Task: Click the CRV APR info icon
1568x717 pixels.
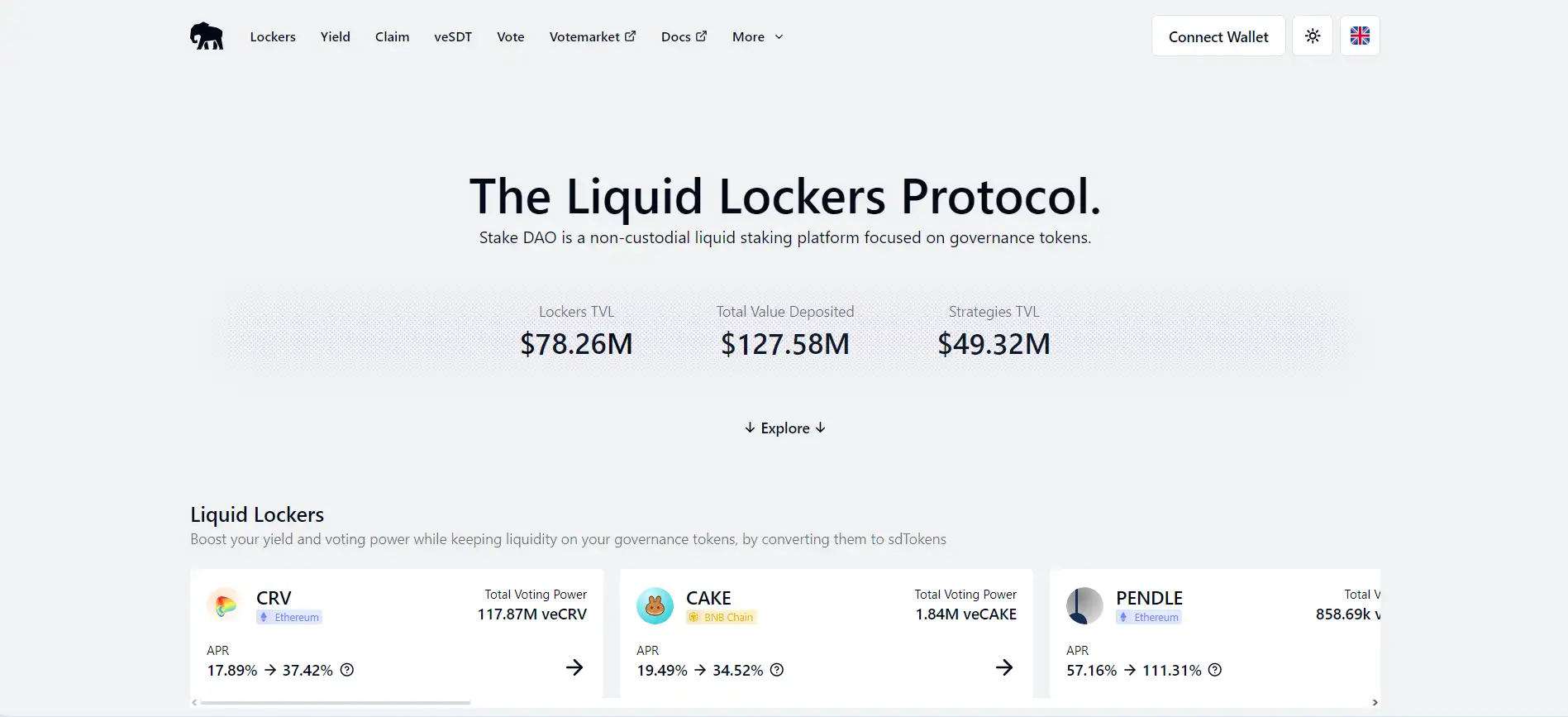Action: (347, 670)
